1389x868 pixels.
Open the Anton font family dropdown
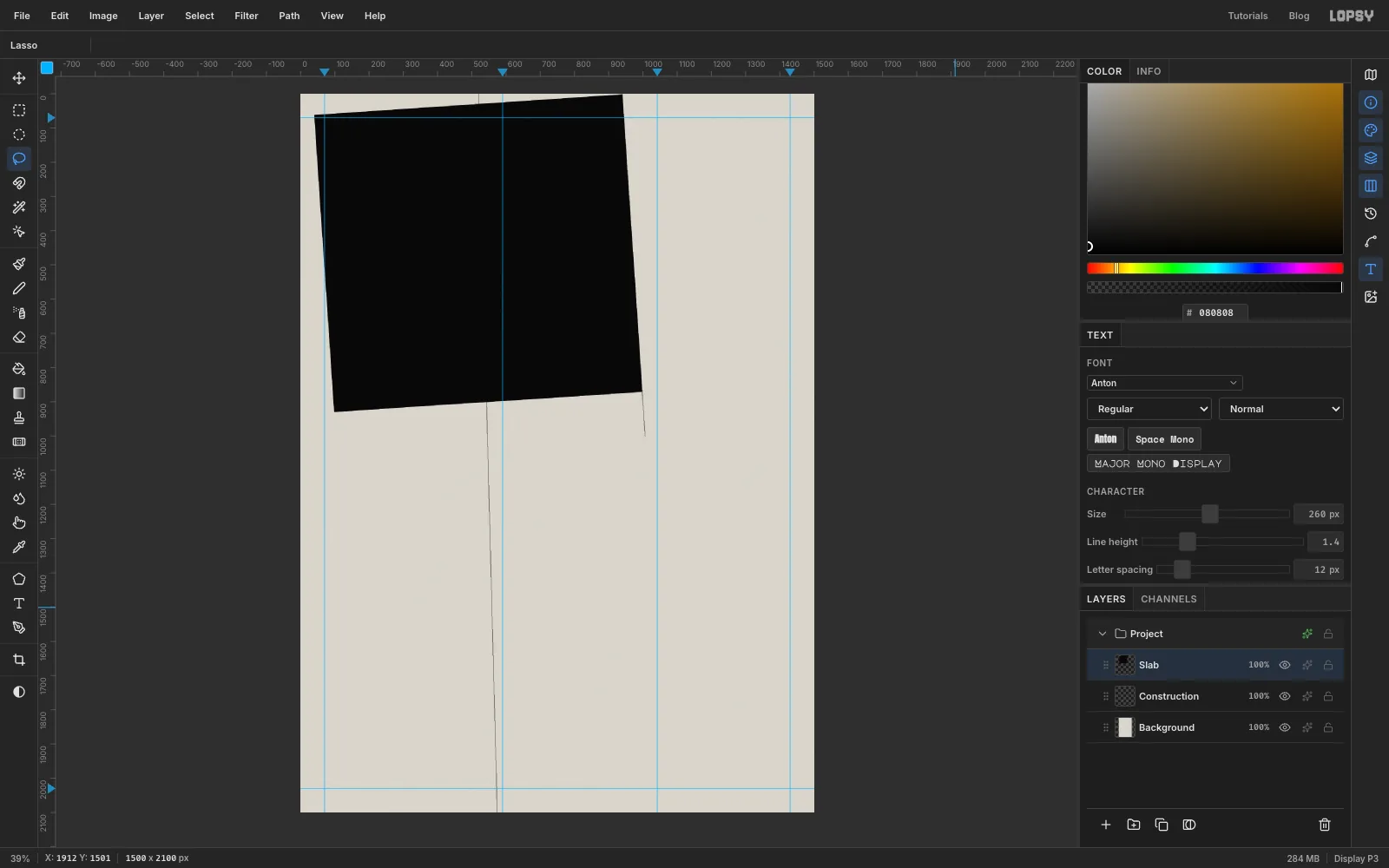1164,383
